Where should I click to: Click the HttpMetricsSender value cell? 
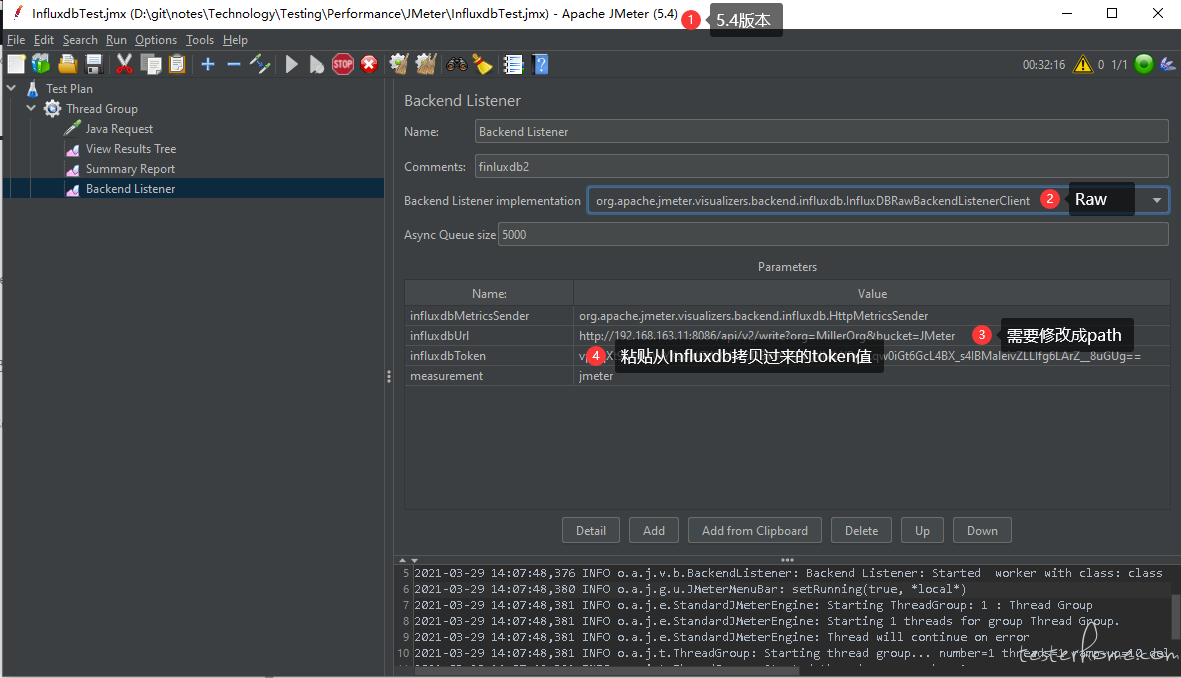pyautogui.click(x=871, y=316)
